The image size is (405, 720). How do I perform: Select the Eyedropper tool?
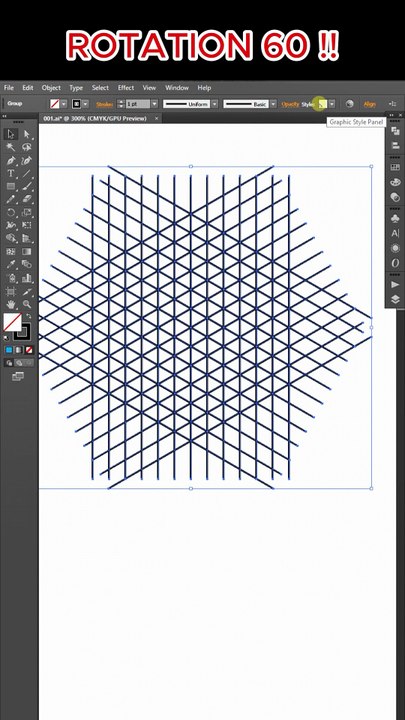11,264
